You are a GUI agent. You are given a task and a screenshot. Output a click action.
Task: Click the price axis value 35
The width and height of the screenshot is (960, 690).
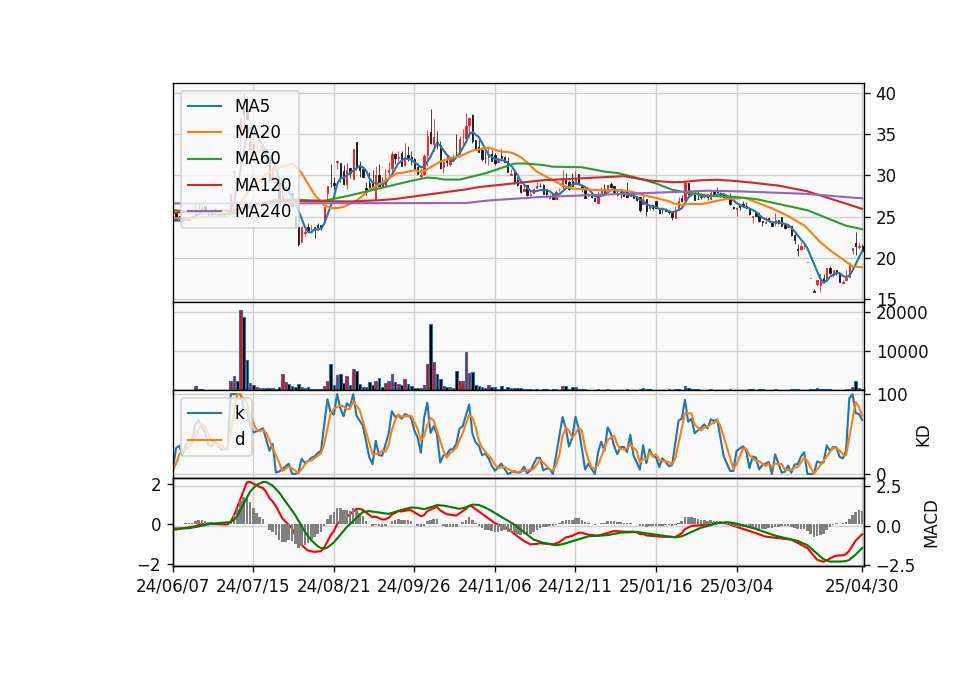point(885,135)
